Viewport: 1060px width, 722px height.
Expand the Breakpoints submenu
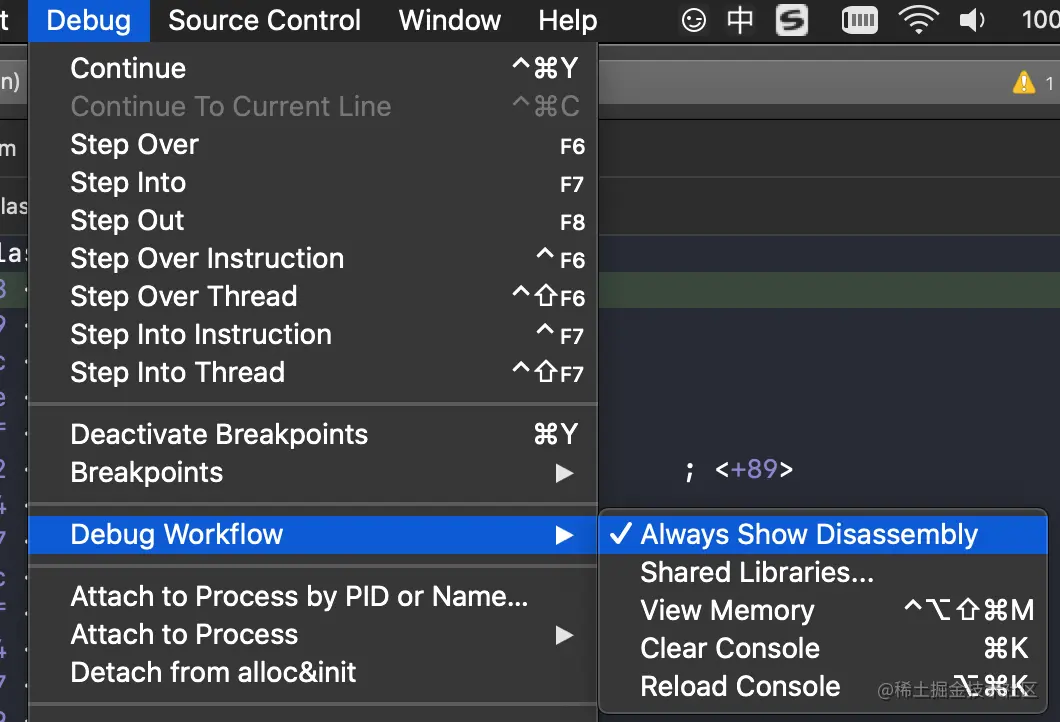147,472
